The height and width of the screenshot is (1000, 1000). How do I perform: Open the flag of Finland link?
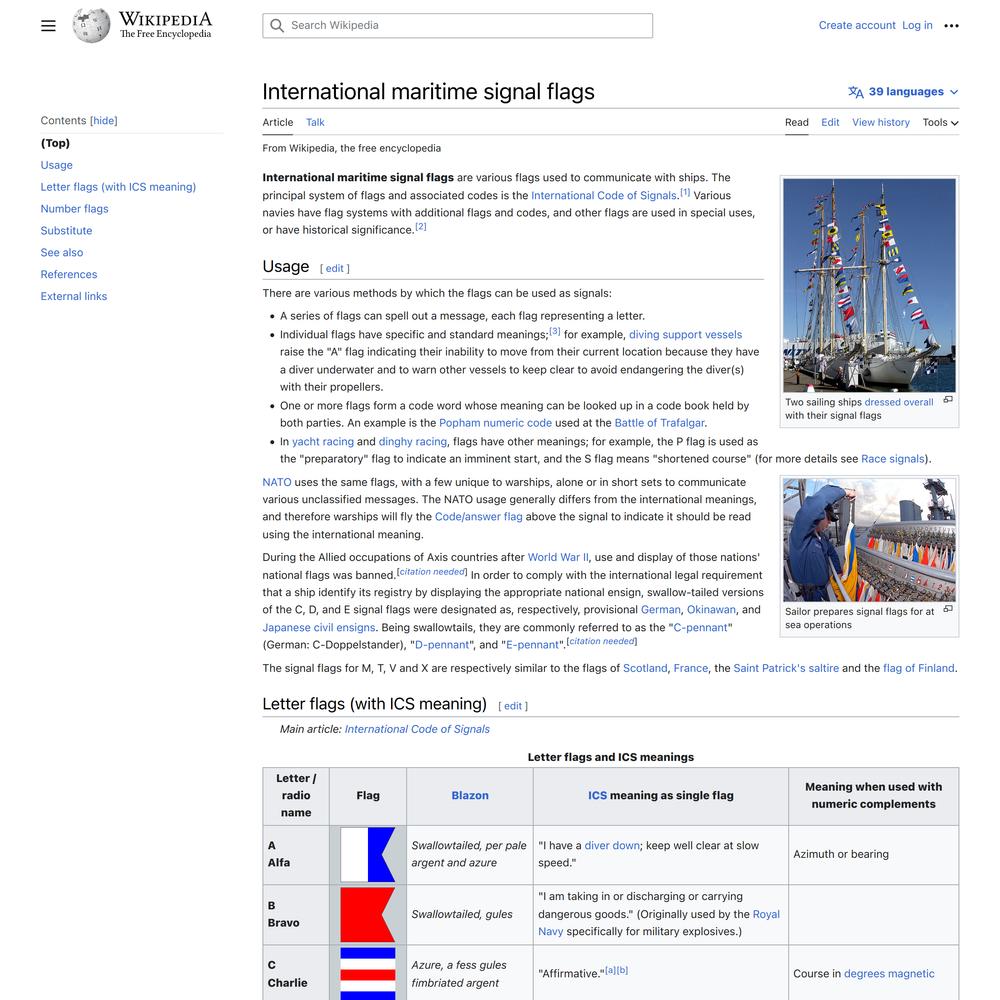point(918,668)
